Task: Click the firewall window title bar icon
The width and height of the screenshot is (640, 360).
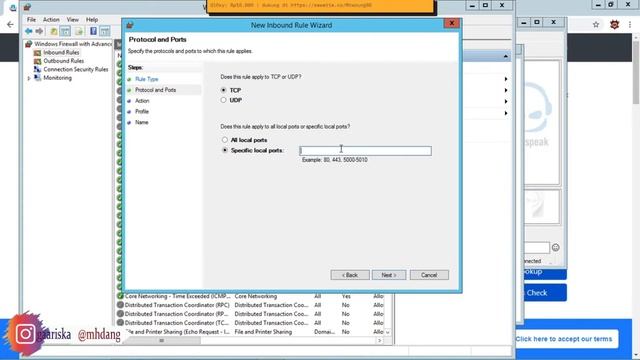Action: pos(27,7)
